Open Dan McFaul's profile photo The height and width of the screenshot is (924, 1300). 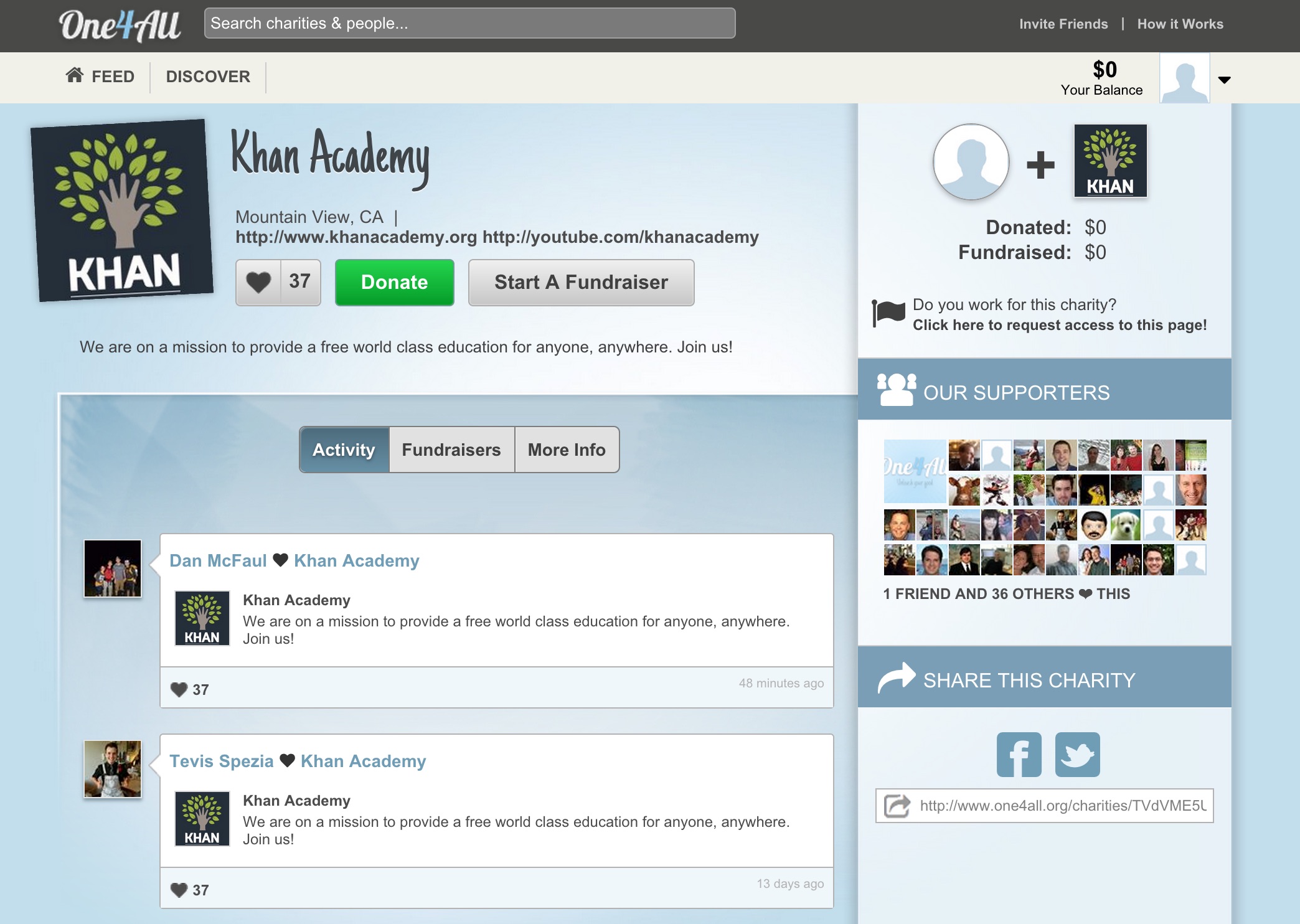pos(113,568)
